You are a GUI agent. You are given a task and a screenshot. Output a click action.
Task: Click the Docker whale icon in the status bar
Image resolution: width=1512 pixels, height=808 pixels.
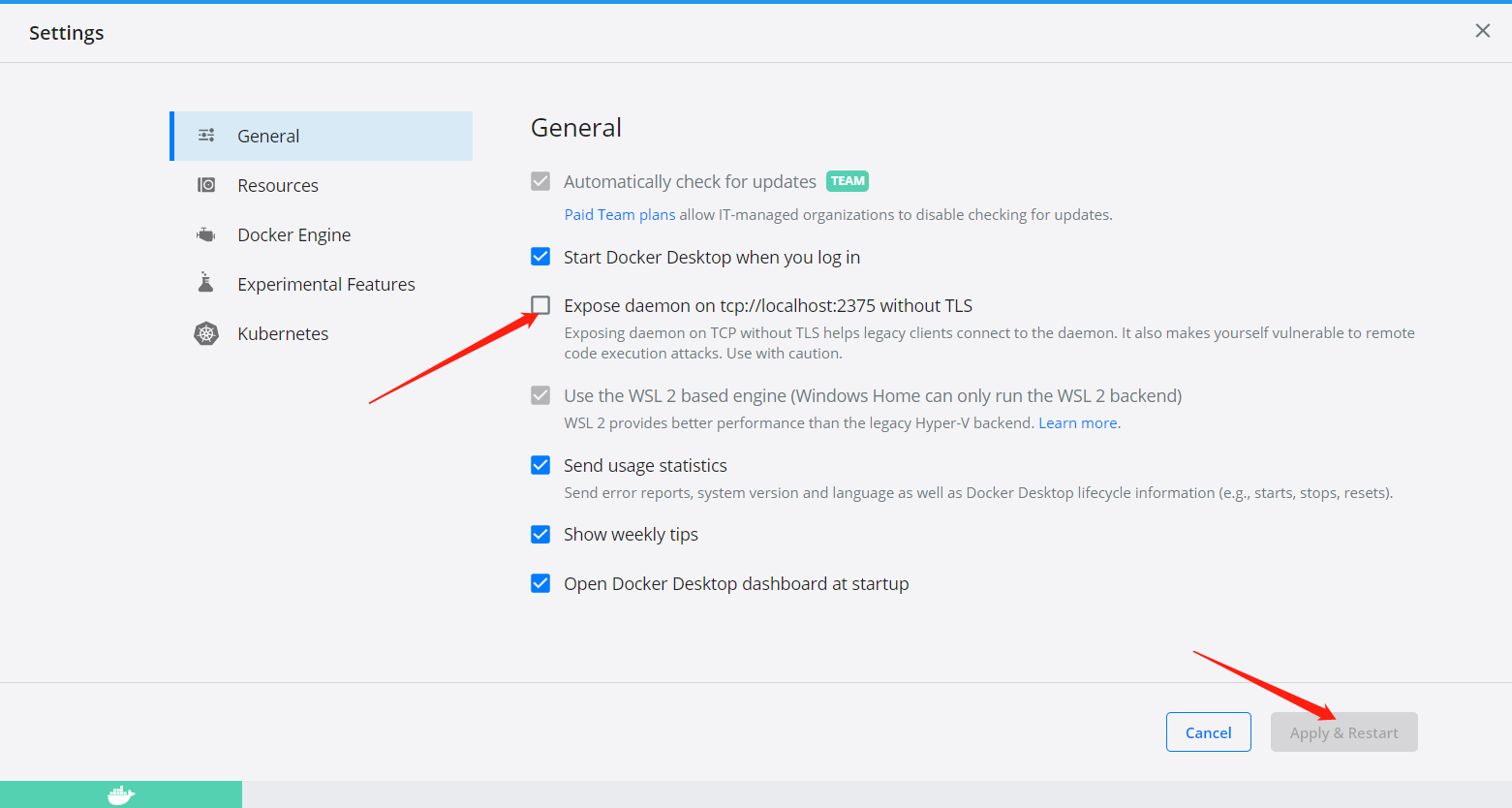click(120, 793)
